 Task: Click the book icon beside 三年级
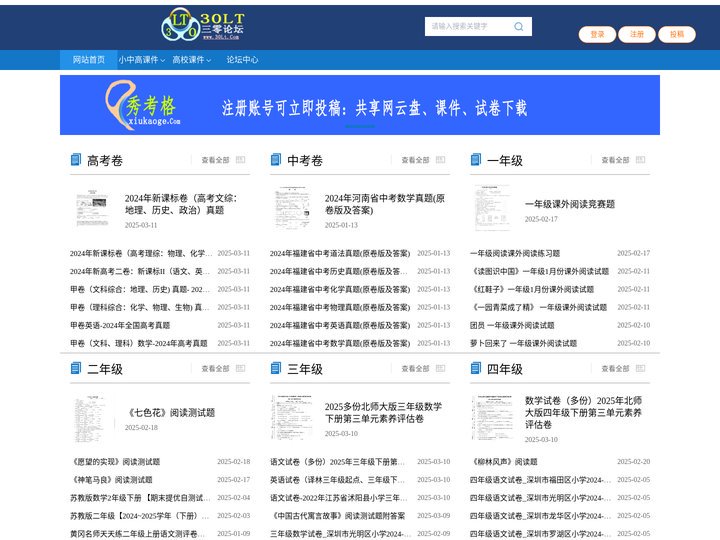pos(276,368)
